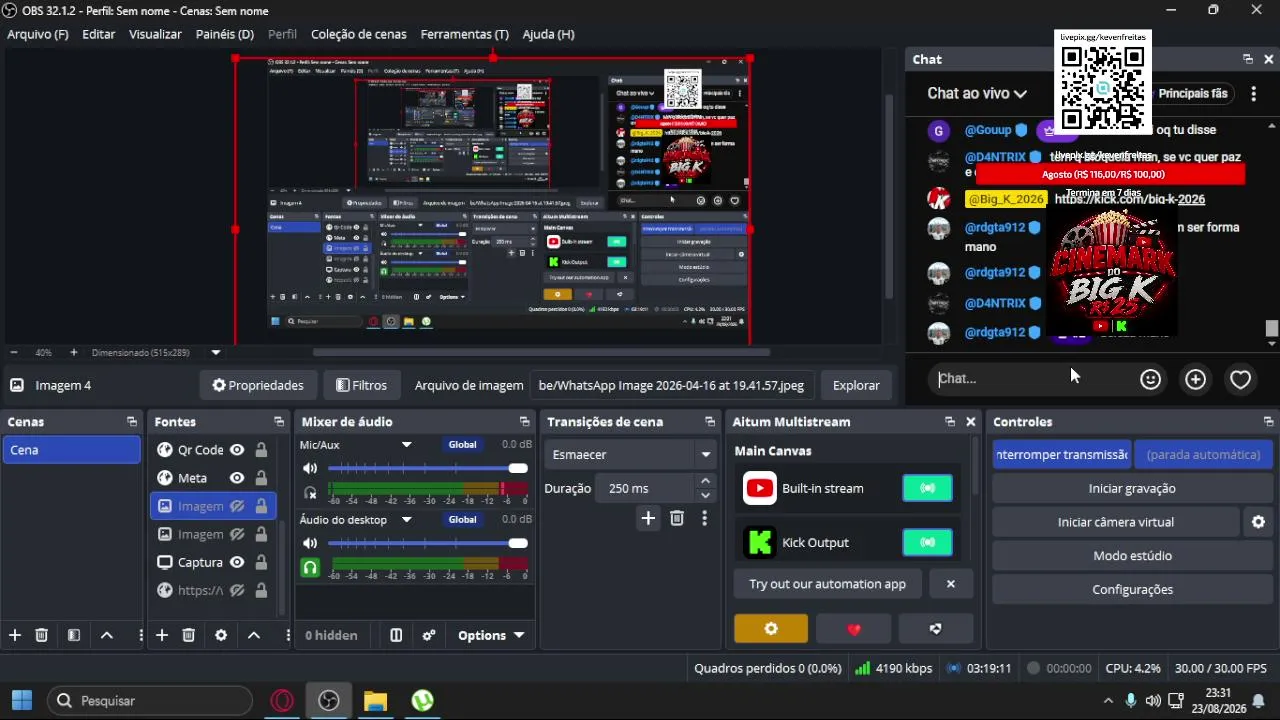Open virtual camera settings gear
This screenshot has width=1280, height=720.
[1258, 522]
